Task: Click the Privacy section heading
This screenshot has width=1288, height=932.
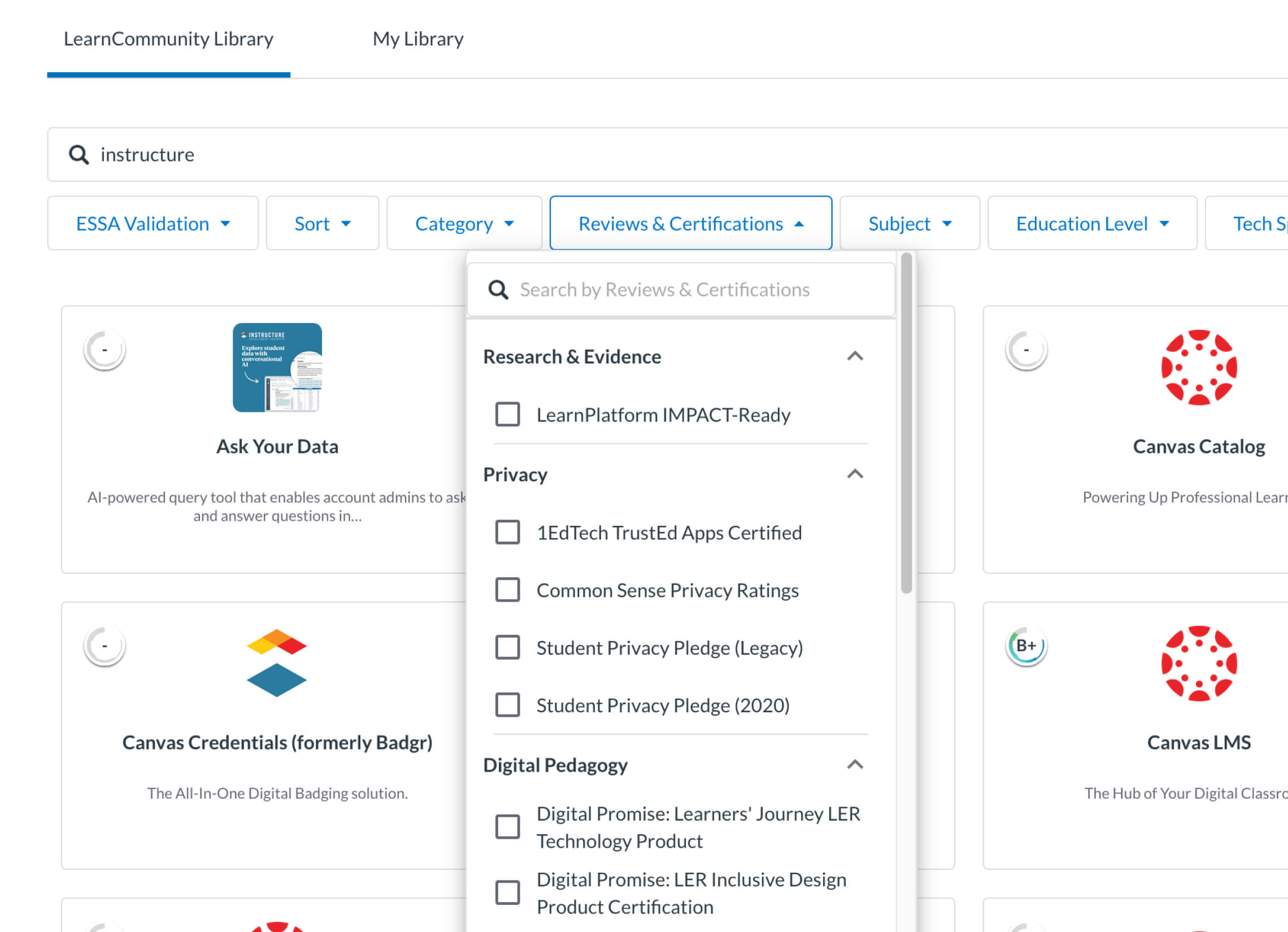Action: 515,475
